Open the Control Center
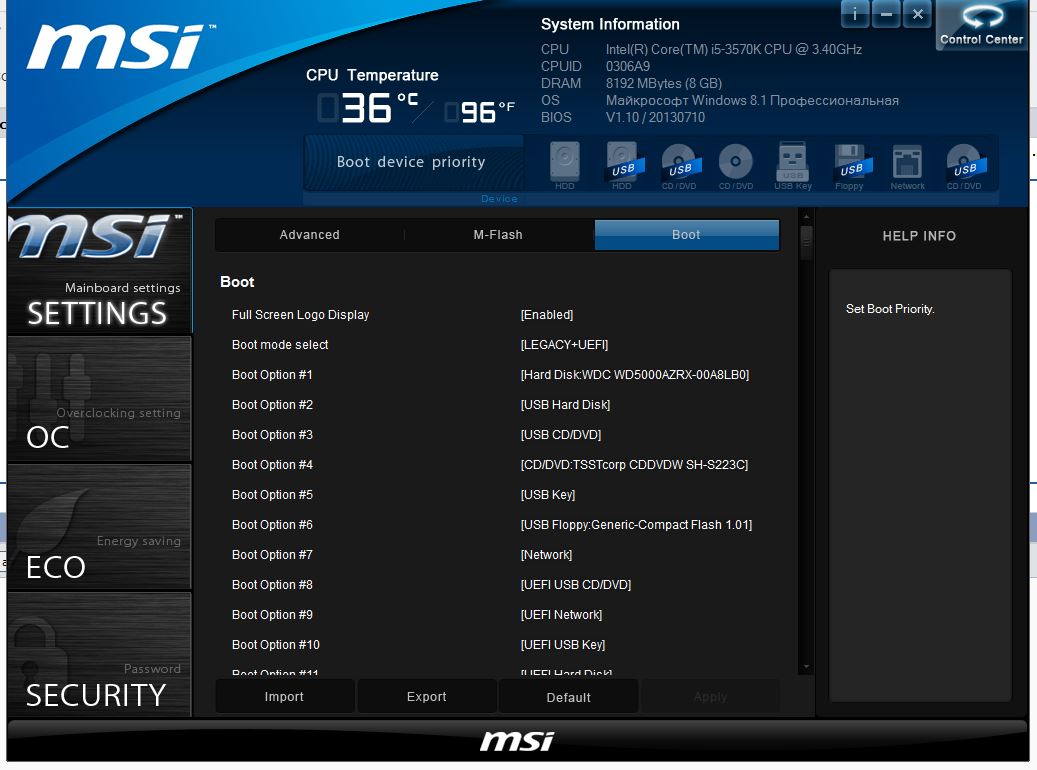1037x770 pixels. [x=981, y=25]
